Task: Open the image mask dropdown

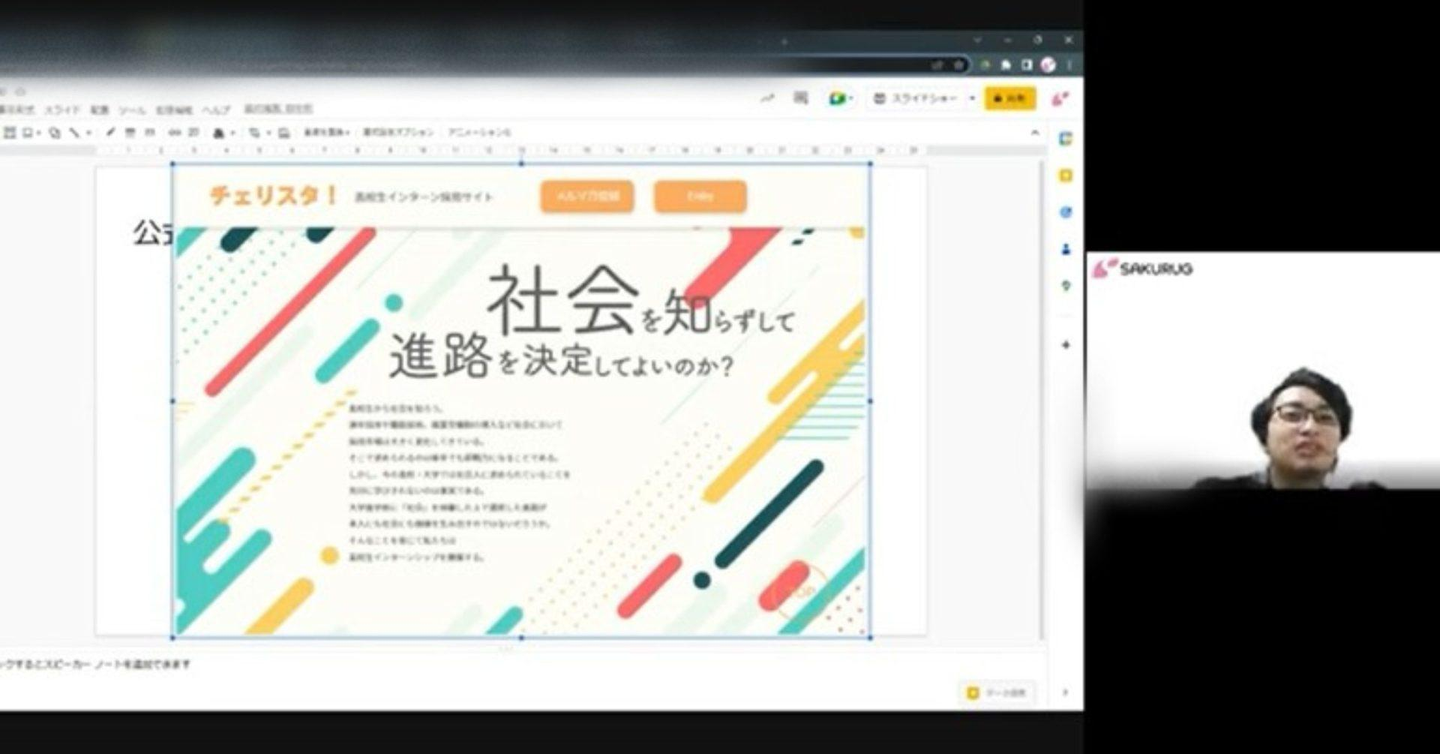Action: 267,132
